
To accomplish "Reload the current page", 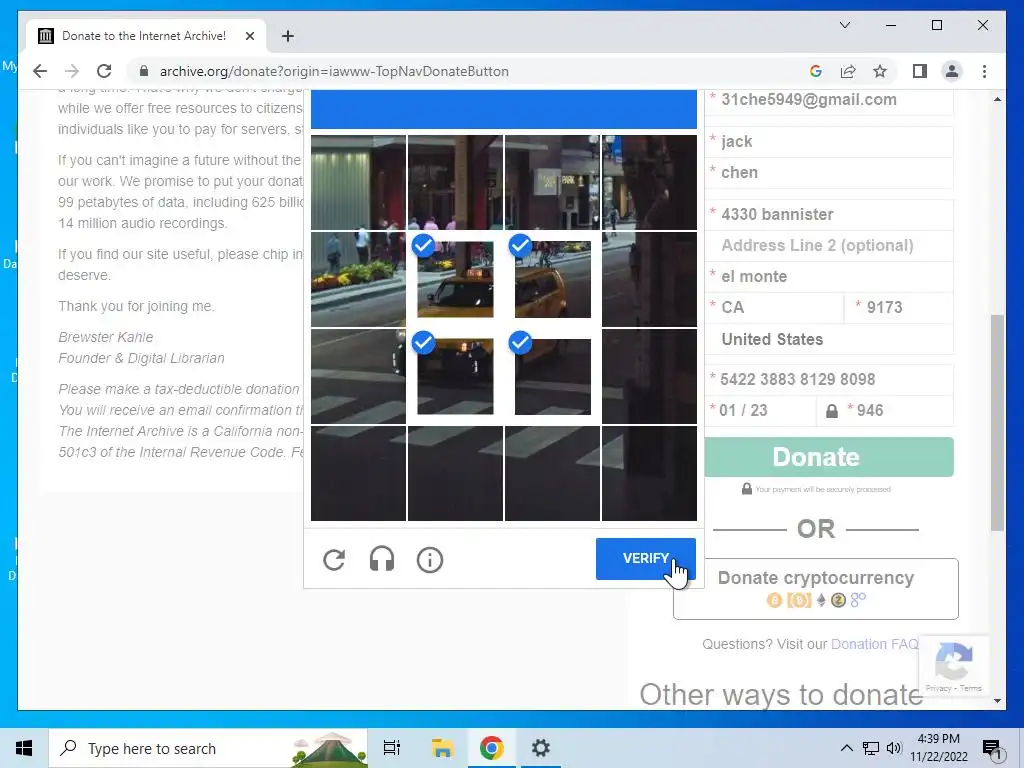I will point(104,71).
